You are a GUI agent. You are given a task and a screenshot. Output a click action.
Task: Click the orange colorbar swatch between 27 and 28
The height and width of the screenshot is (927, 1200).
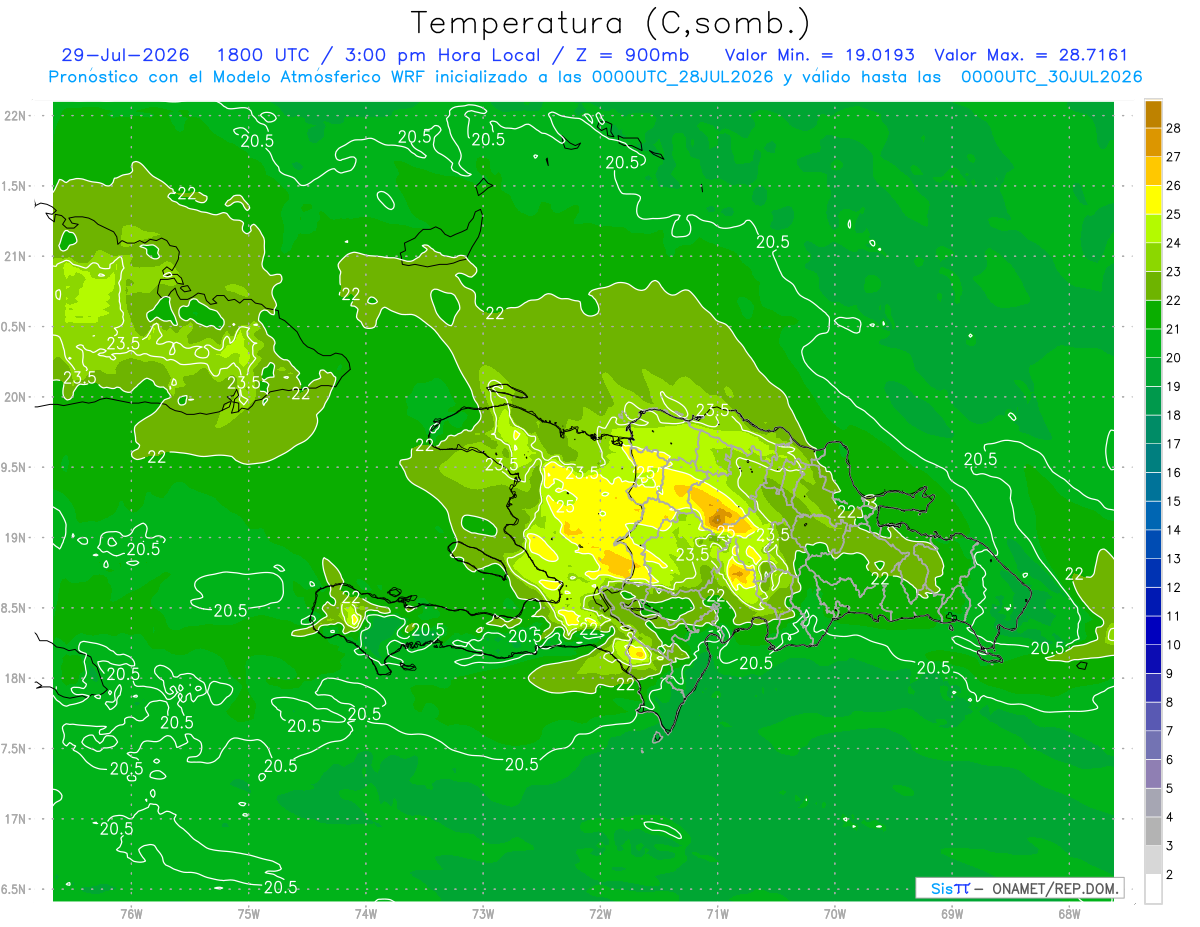click(x=1153, y=142)
